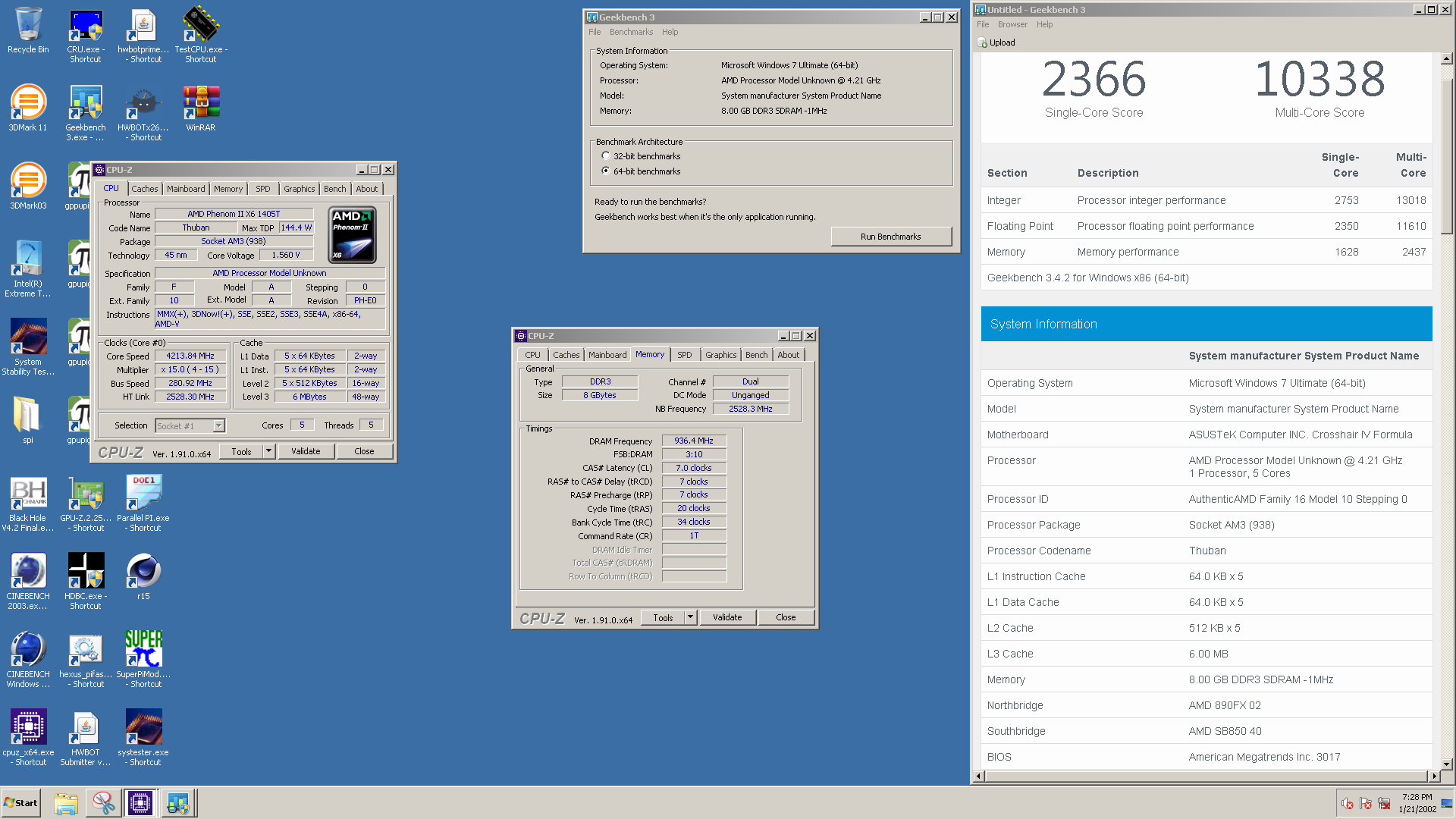Open the HWBOTx265 shortcut icon
This screenshot has height=819, width=1456.
[x=143, y=112]
